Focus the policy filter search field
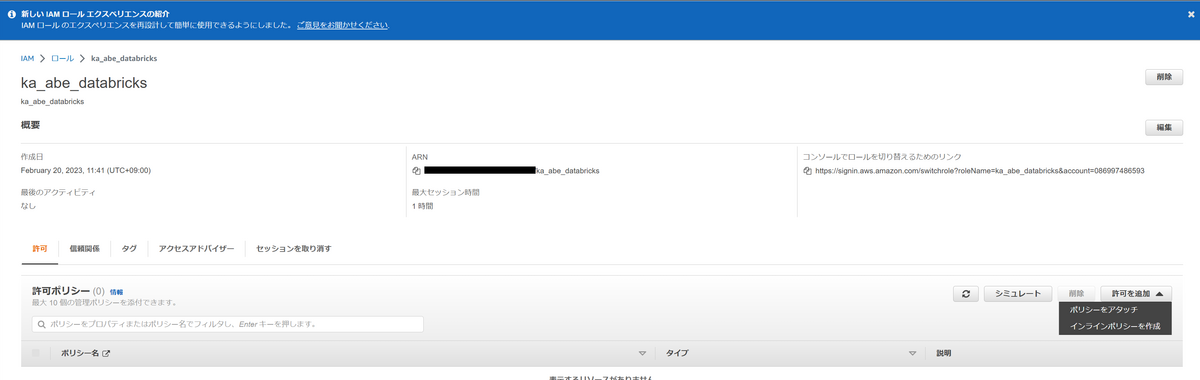Image resolution: width=1200 pixels, height=380 pixels. point(227,324)
